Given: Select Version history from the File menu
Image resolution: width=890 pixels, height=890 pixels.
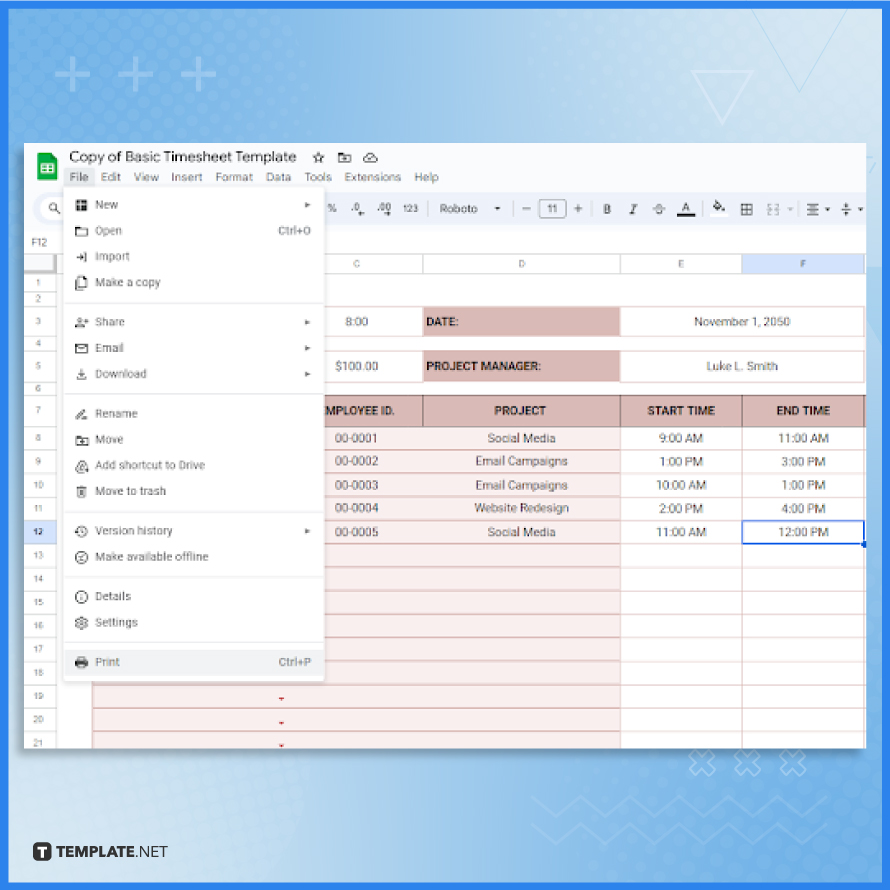Looking at the screenshot, I should [x=133, y=530].
